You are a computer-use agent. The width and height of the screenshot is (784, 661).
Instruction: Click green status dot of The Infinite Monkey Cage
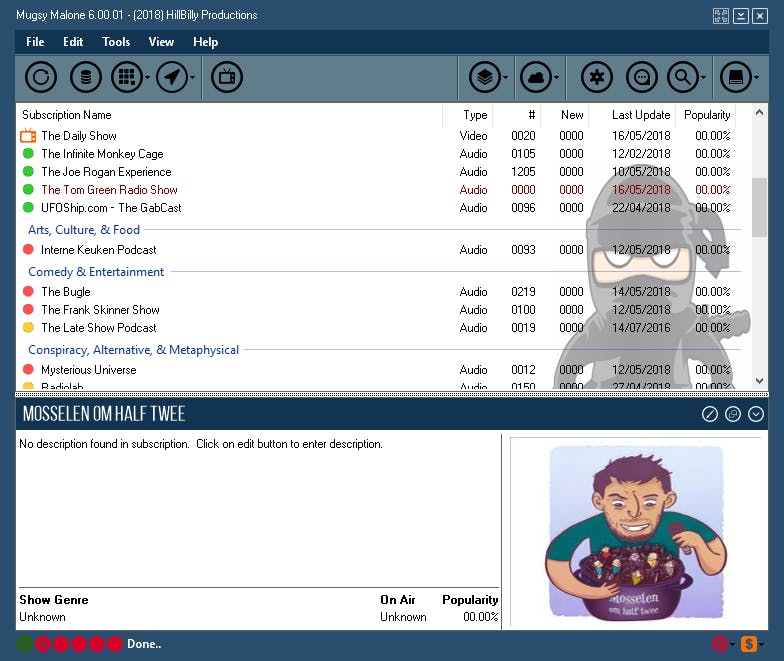click(28, 153)
